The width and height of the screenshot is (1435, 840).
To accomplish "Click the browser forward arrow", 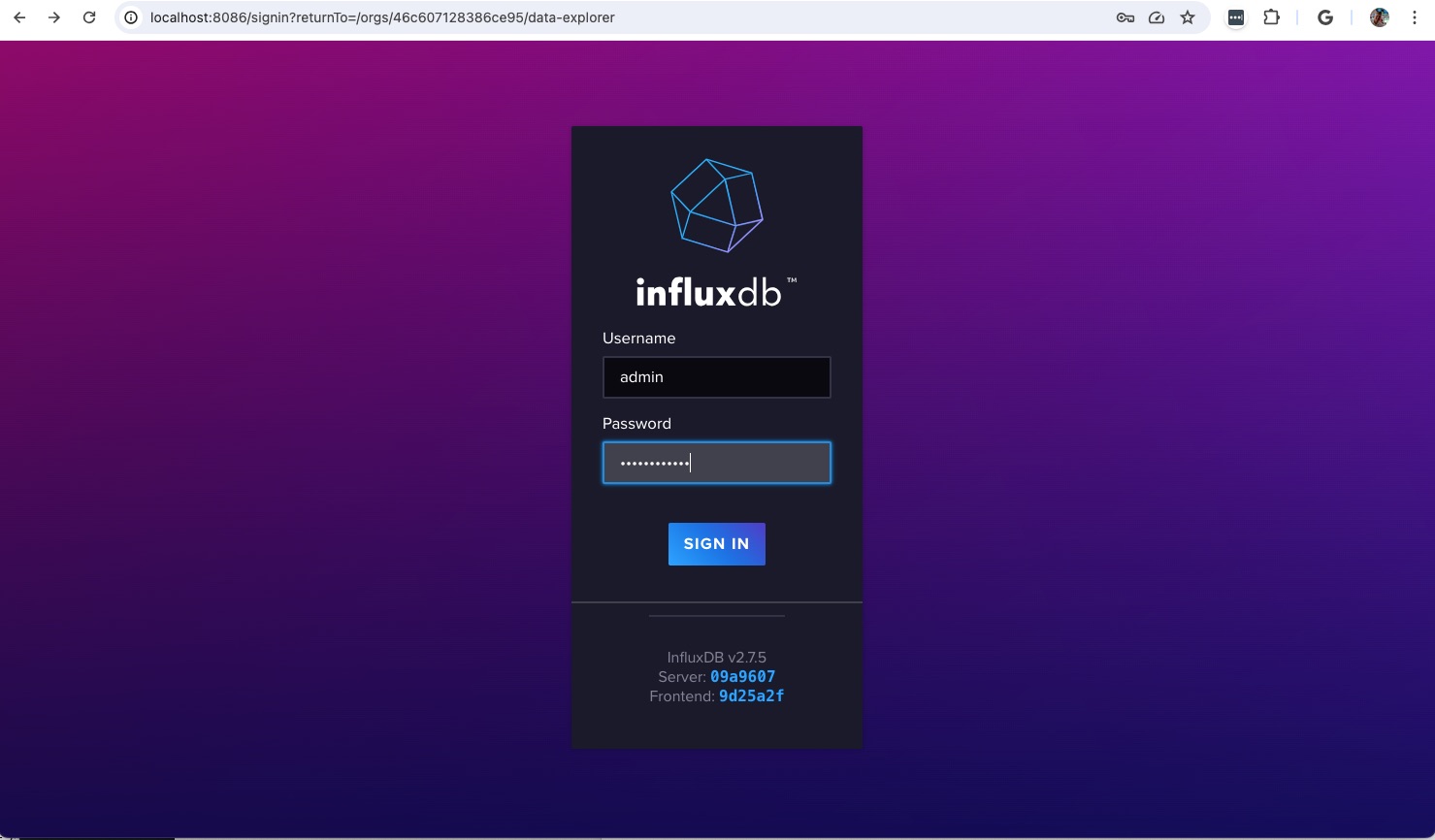I will [x=54, y=17].
